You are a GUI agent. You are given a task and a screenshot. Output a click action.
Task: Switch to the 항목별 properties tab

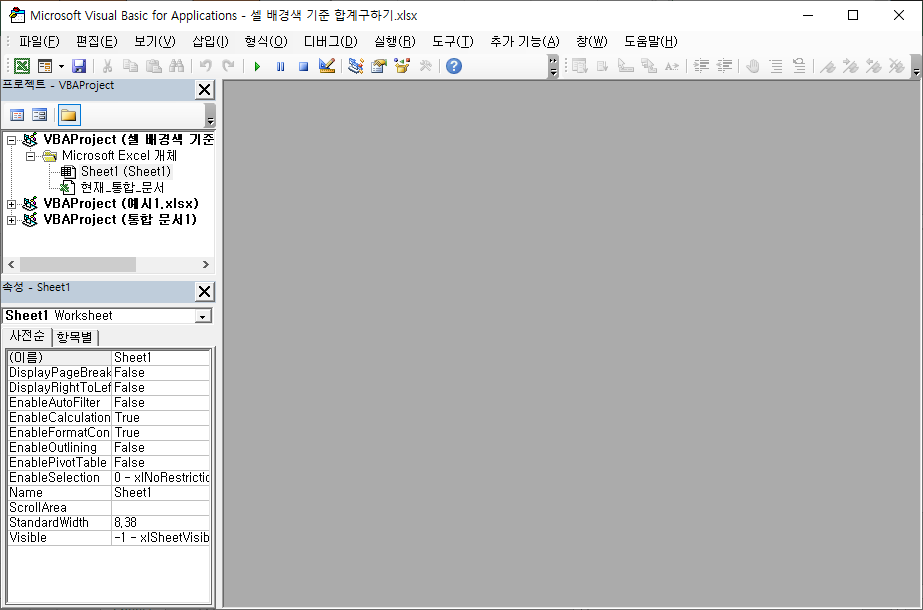point(75,337)
